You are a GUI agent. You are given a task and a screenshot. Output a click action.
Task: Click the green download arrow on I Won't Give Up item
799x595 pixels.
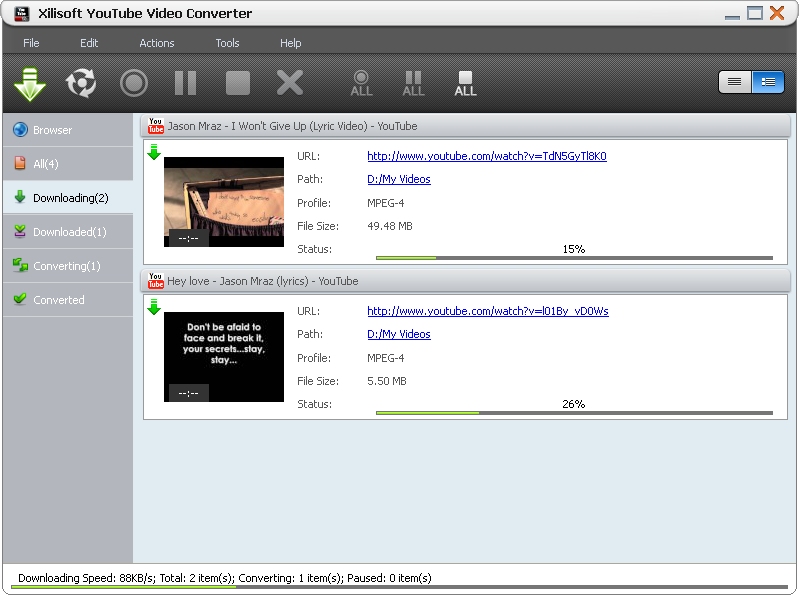[x=154, y=152]
